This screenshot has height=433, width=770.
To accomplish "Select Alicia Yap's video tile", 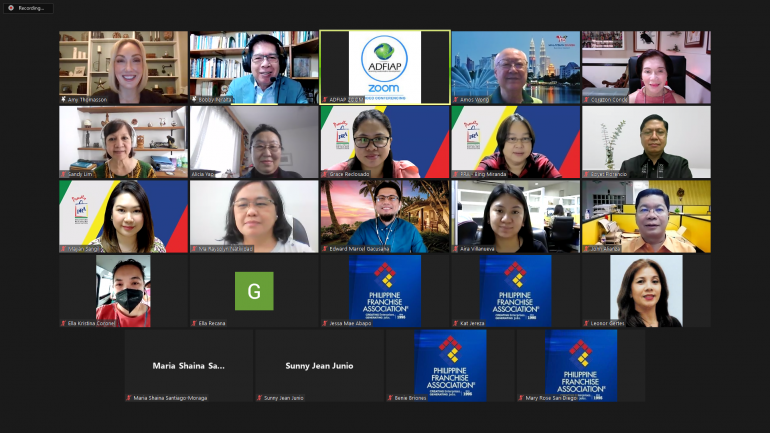I will pos(254,142).
